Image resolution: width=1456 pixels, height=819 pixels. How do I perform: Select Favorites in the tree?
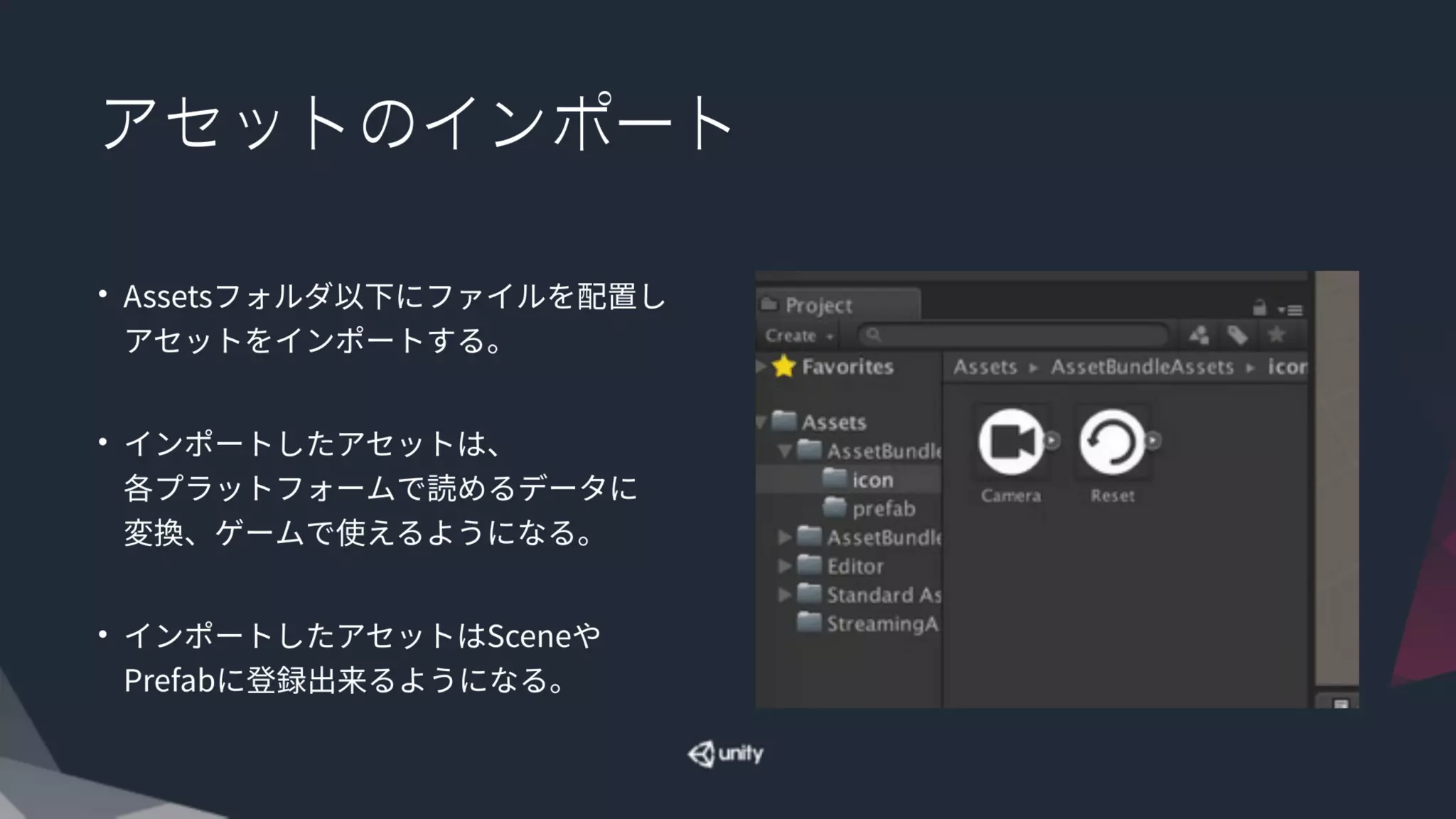coord(847,367)
